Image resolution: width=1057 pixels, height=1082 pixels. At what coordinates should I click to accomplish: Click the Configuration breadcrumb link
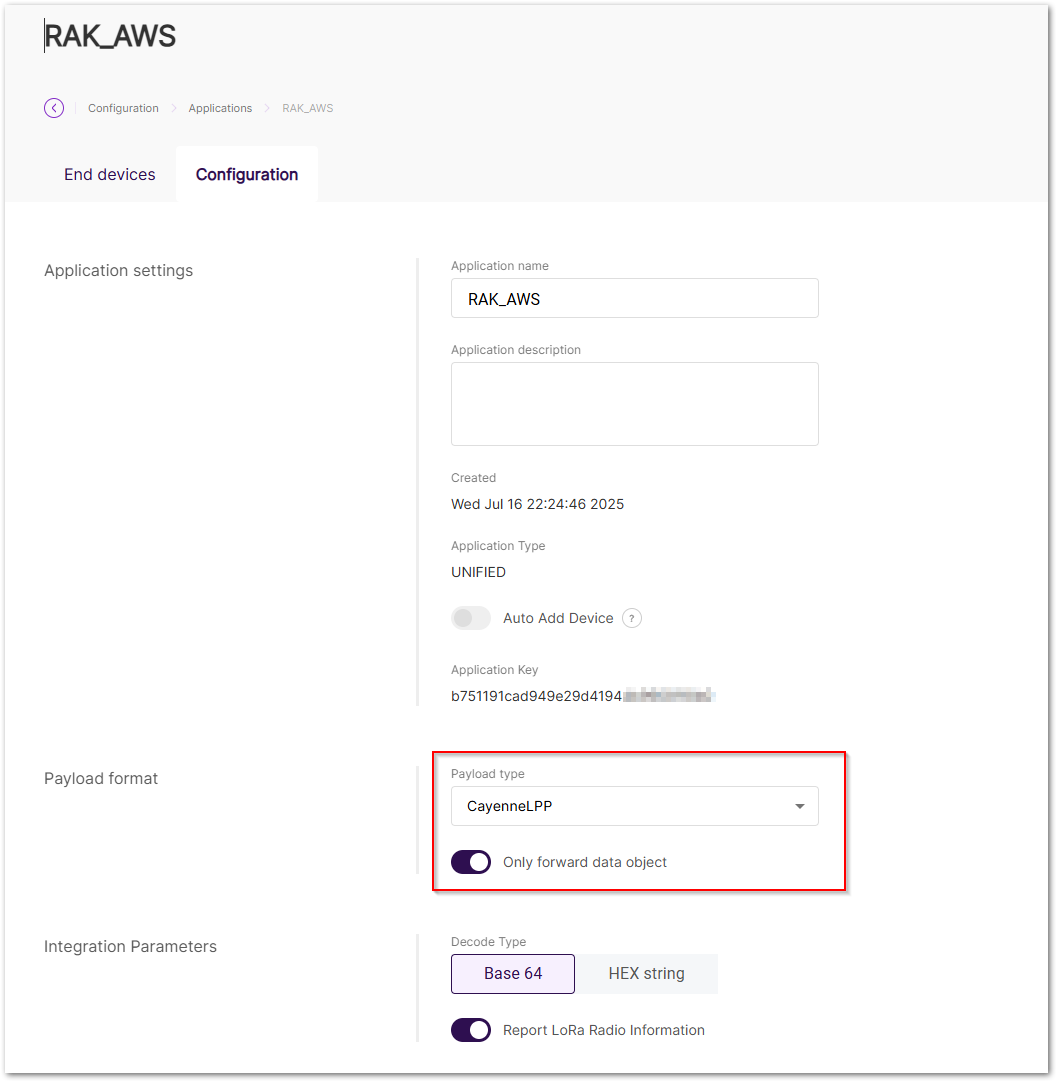click(123, 107)
